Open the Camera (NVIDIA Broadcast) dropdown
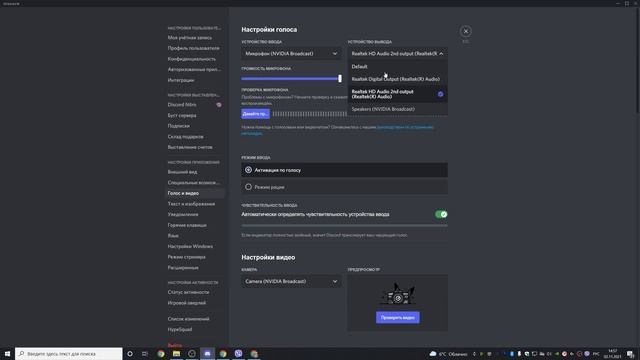This screenshot has height=360, width=640. tap(291, 281)
